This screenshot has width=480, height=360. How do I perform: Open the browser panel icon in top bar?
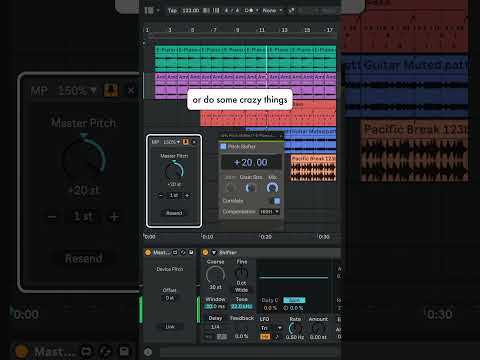[149, 11]
